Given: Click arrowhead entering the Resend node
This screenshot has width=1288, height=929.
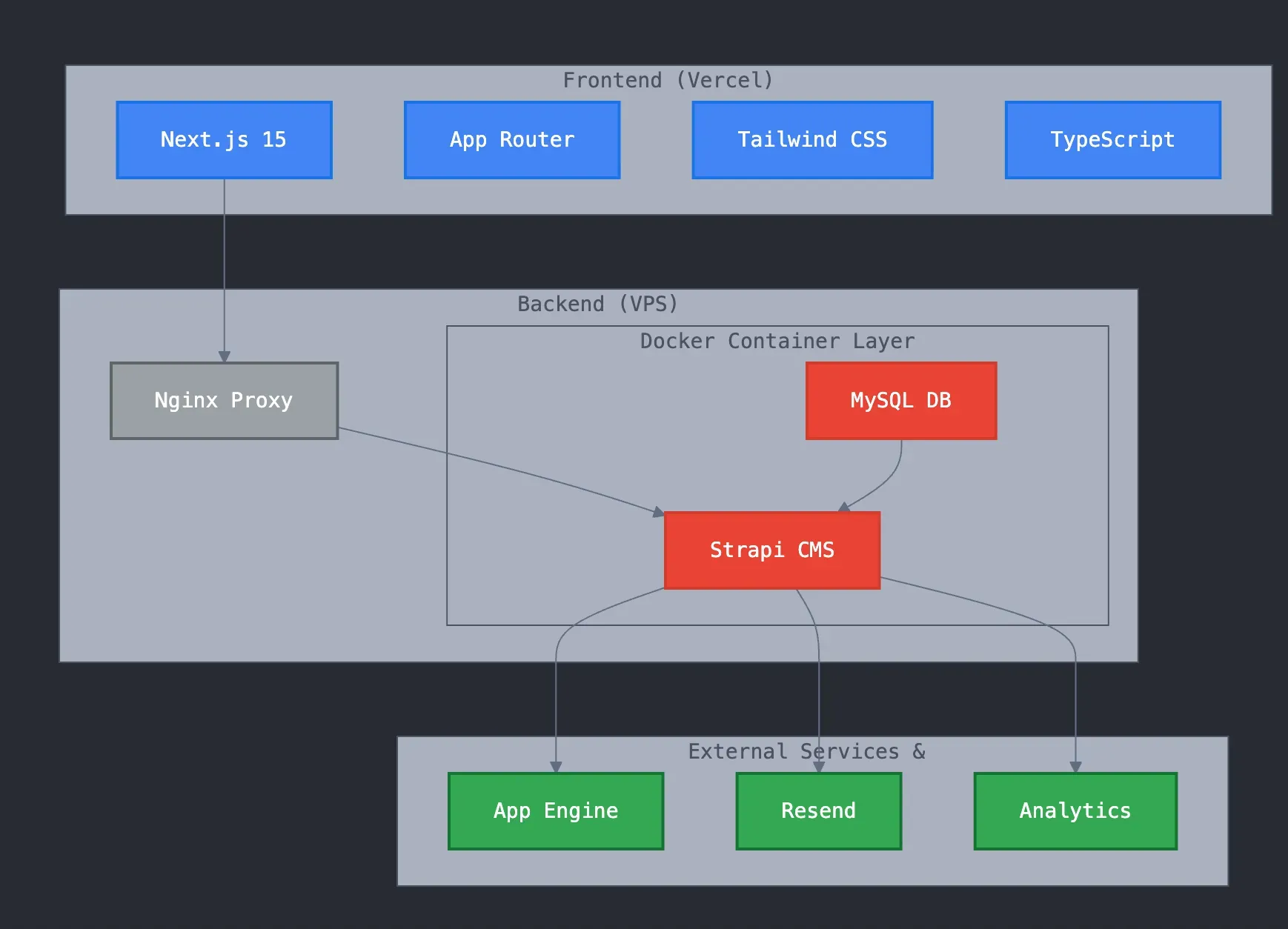Looking at the screenshot, I should [819, 767].
